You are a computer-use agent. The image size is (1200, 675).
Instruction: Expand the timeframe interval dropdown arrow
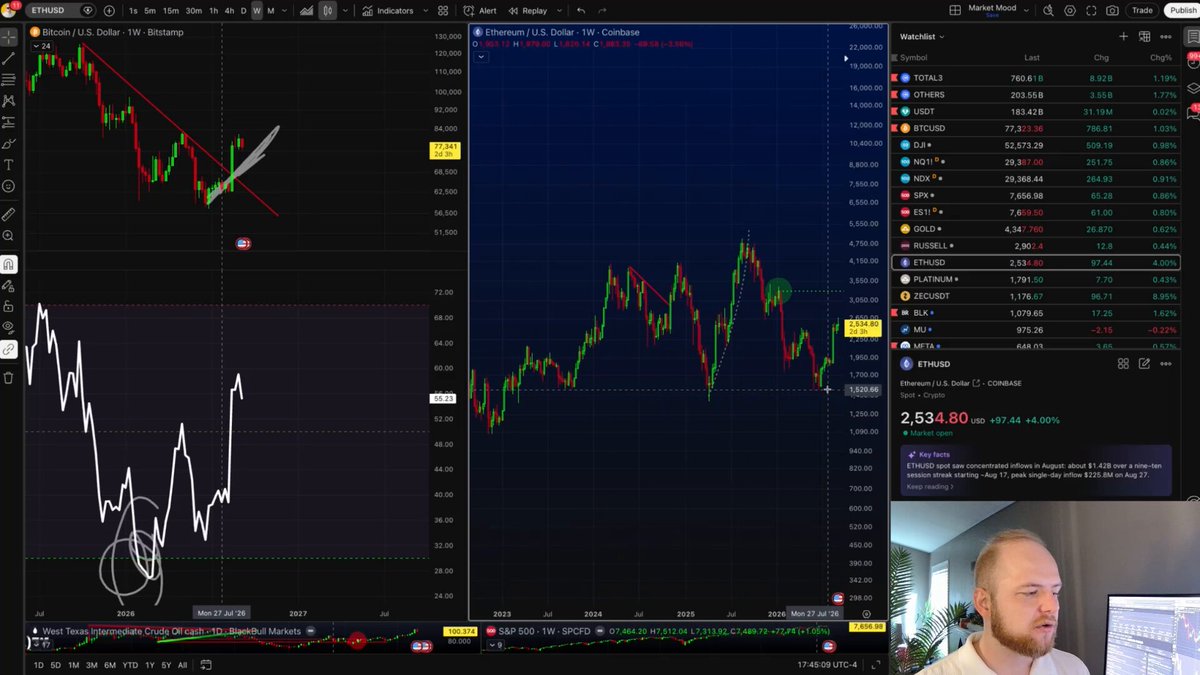pyautogui.click(x=284, y=10)
